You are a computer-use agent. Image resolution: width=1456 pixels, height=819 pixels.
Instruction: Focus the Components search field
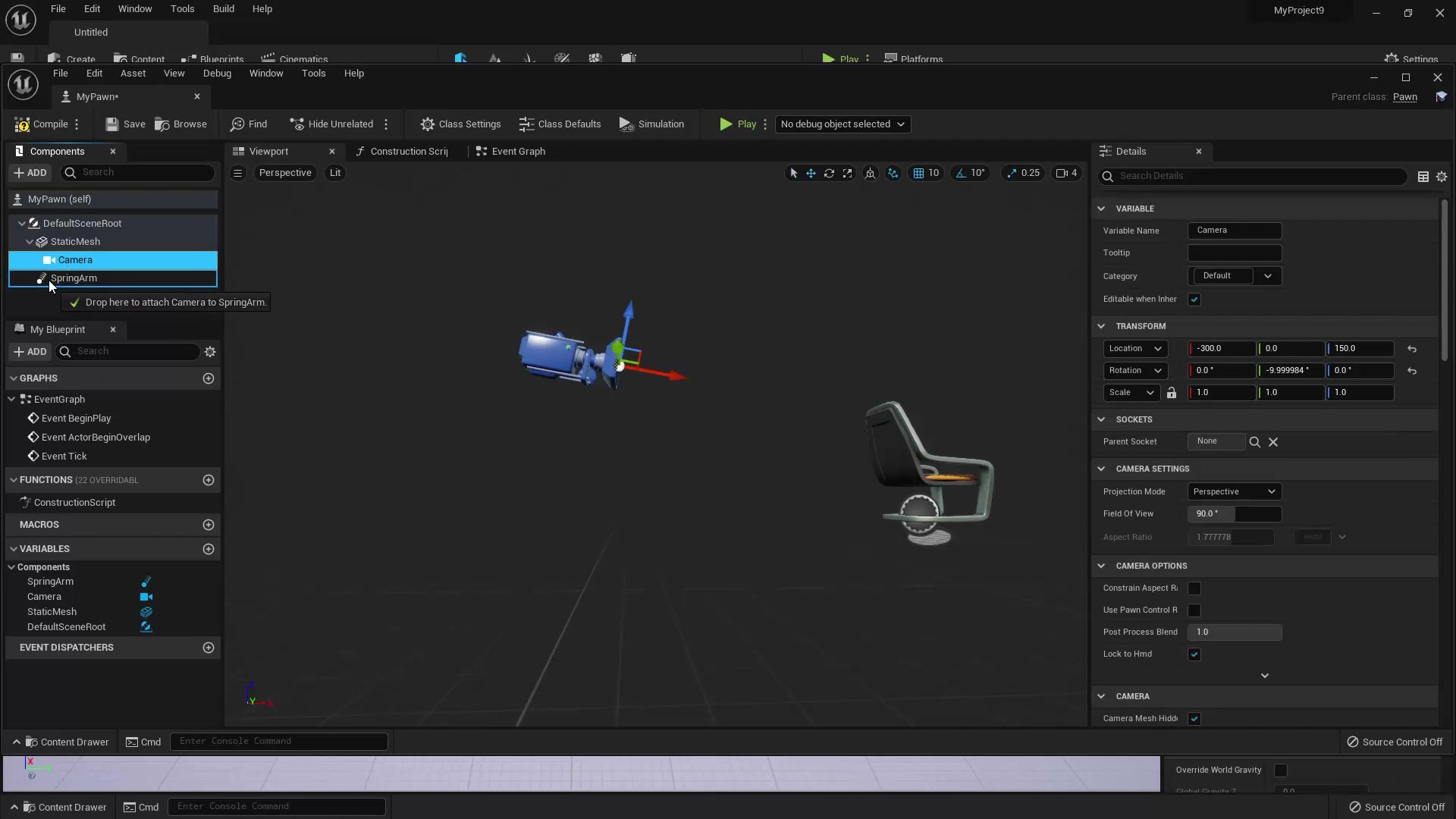pyautogui.click(x=137, y=173)
